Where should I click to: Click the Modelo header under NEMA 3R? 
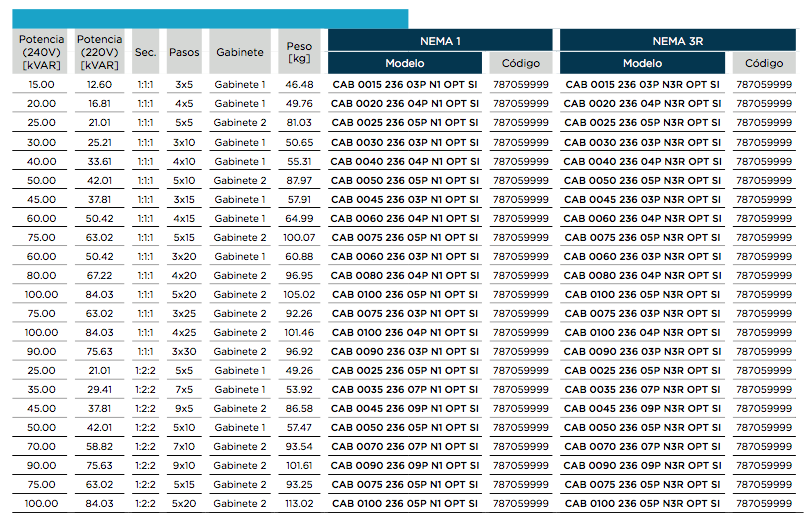(x=642, y=63)
